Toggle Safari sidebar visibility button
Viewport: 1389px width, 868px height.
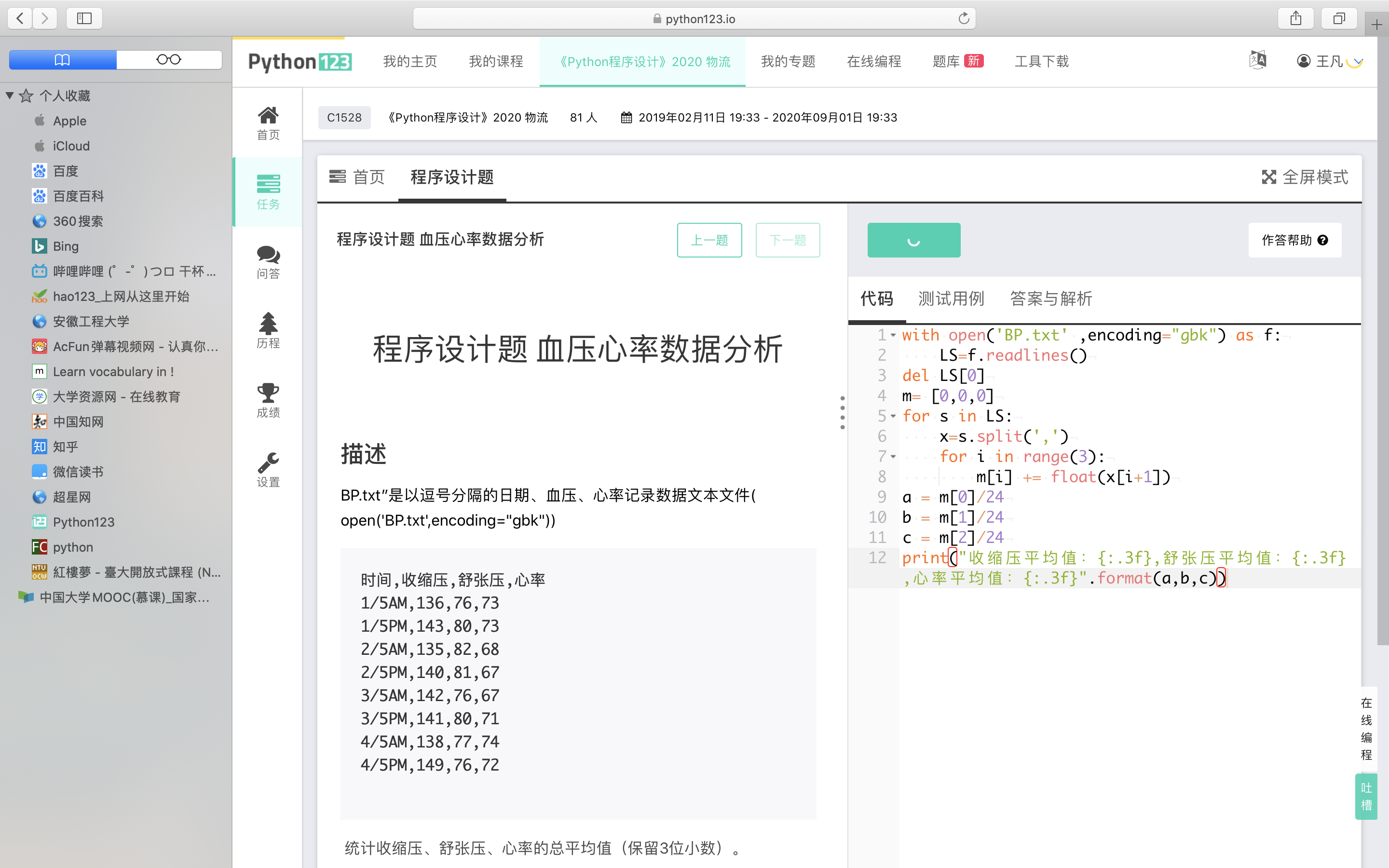tap(84, 18)
